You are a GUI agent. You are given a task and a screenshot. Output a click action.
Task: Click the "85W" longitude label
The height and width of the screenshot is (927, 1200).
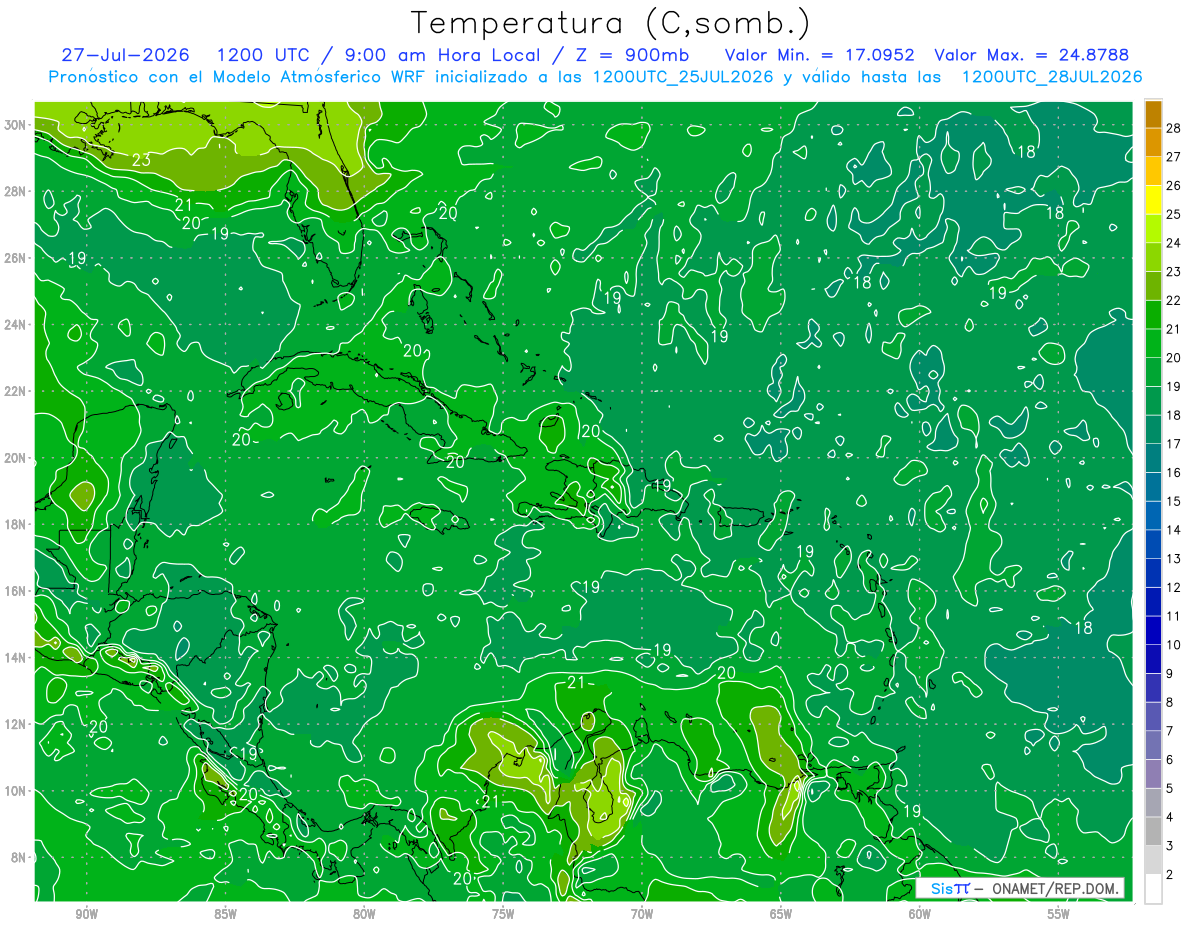point(225,914)
